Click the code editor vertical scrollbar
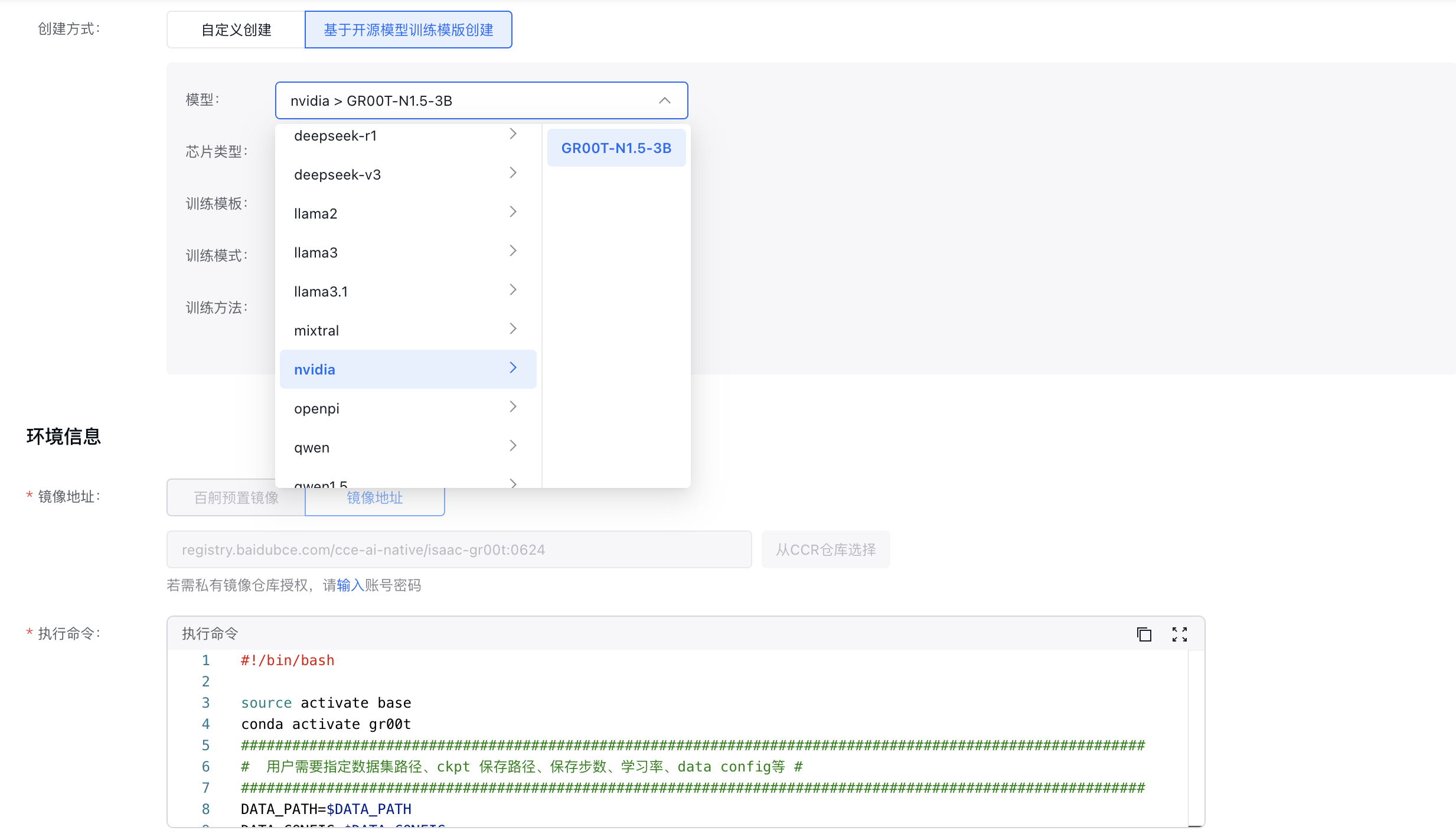 [x=1196, y=738]
